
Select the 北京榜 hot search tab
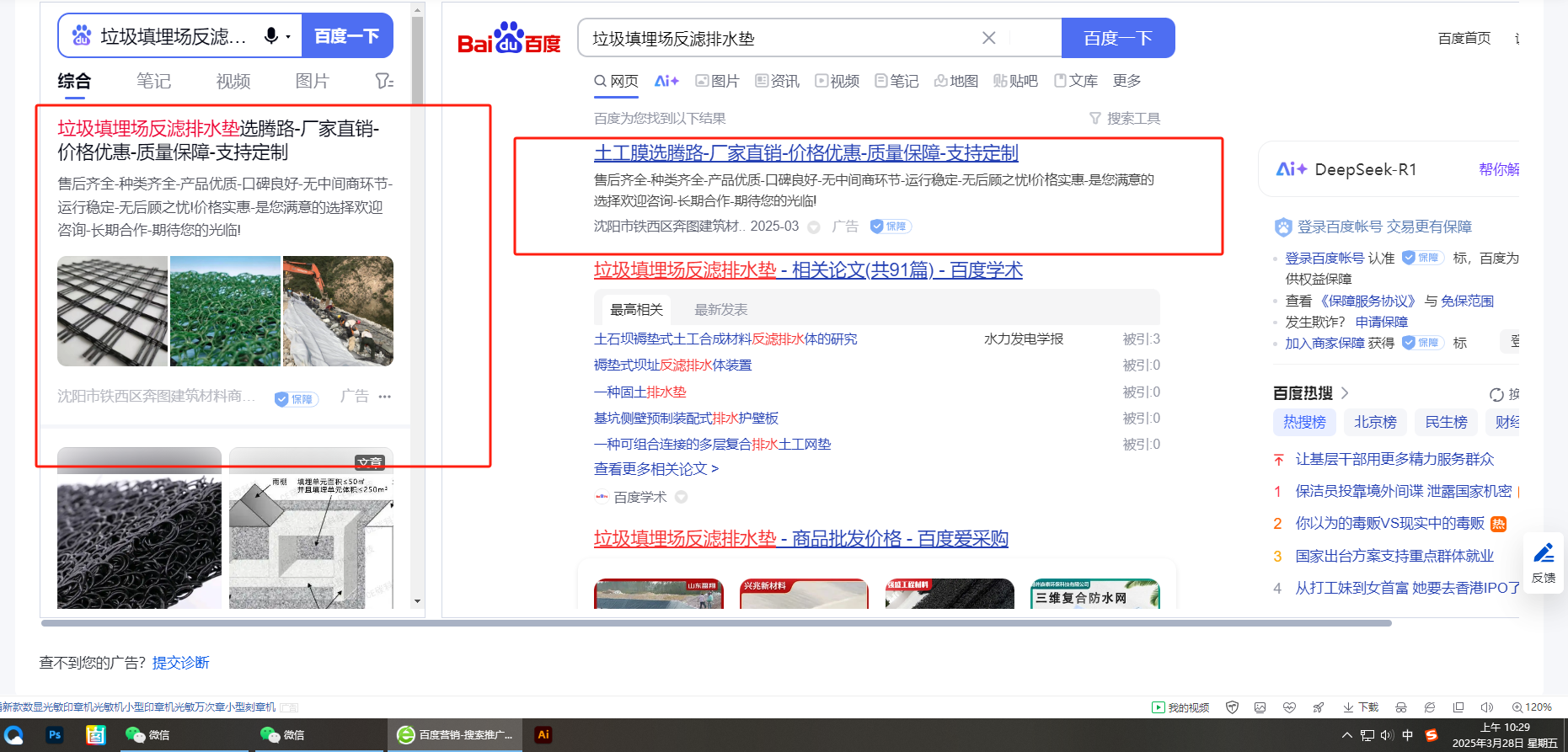pyautogui.click(x=1375, y=422)
